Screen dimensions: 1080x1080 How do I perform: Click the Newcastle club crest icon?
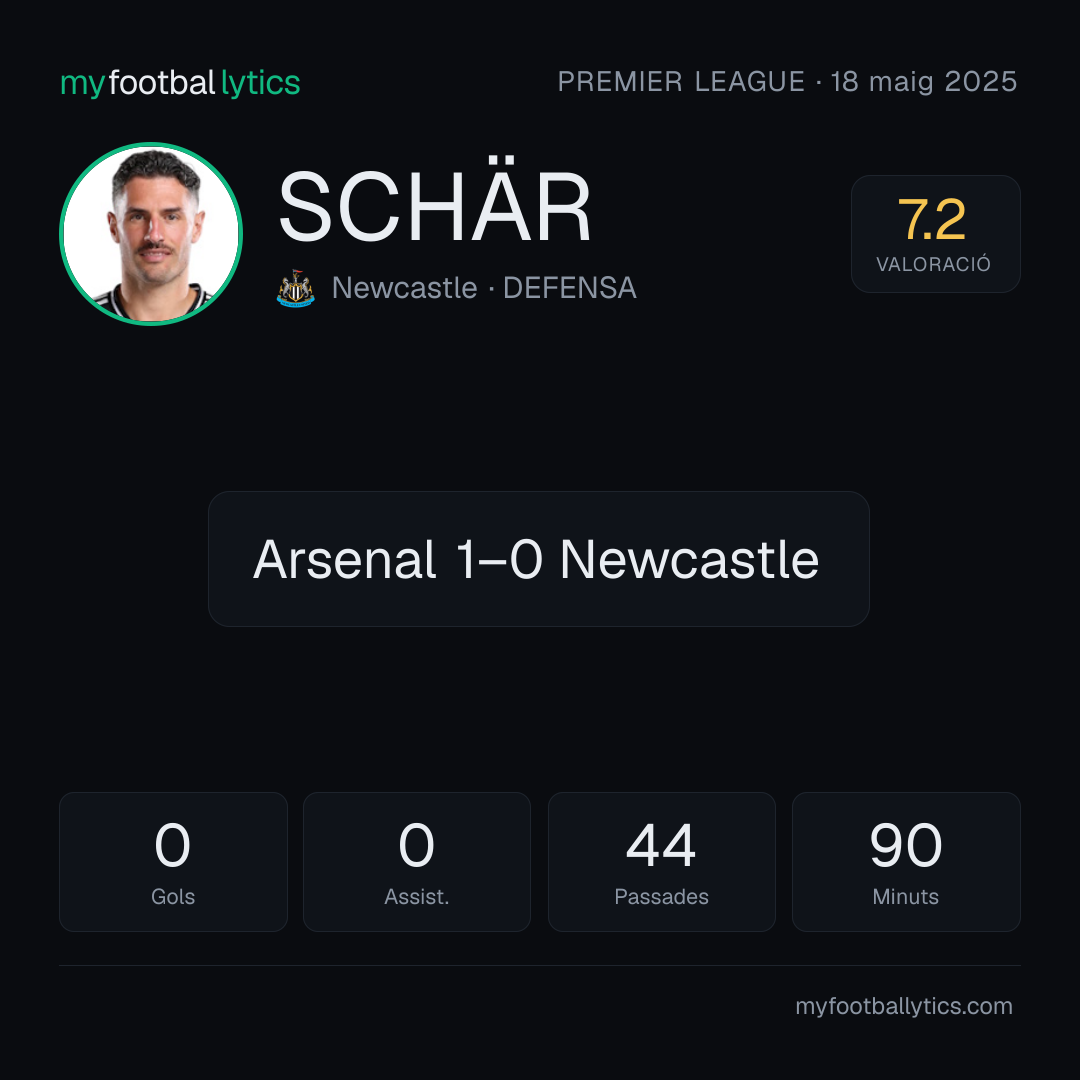coord(295,288)
